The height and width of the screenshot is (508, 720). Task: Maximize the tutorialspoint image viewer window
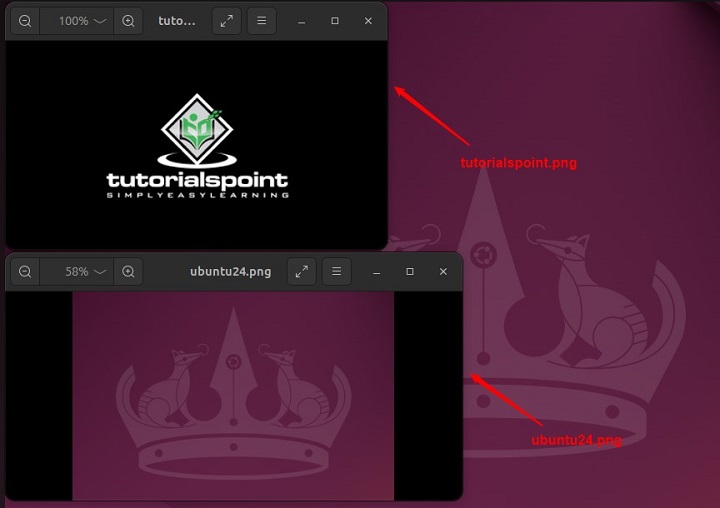335,21
